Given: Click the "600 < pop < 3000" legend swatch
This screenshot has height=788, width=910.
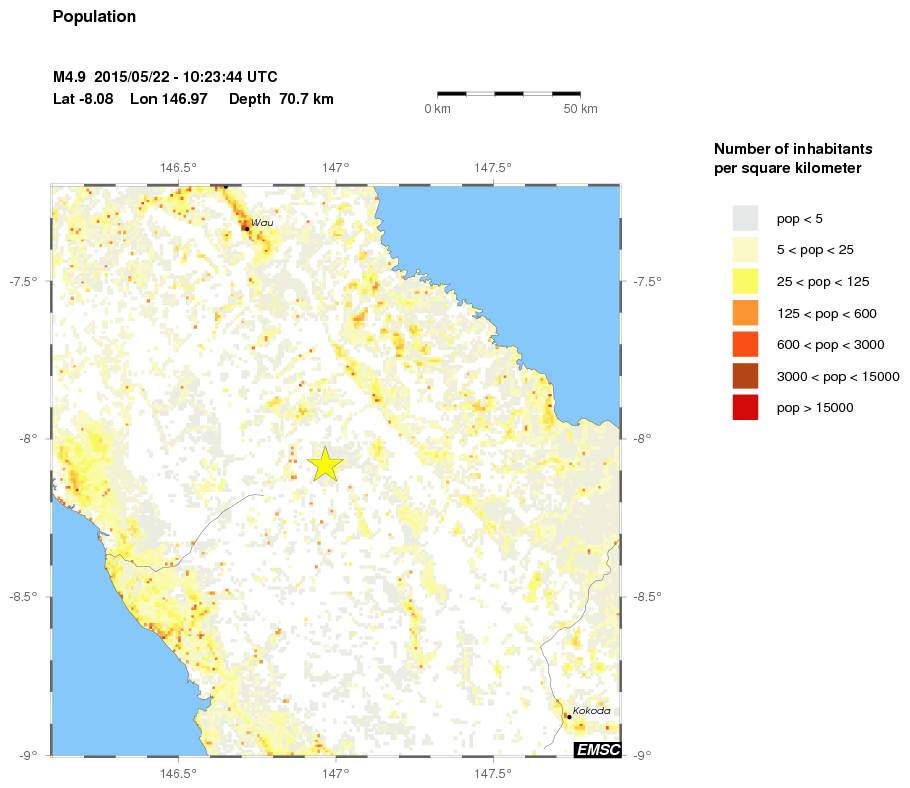Looking at the screenshot, I should coord(745,345).
